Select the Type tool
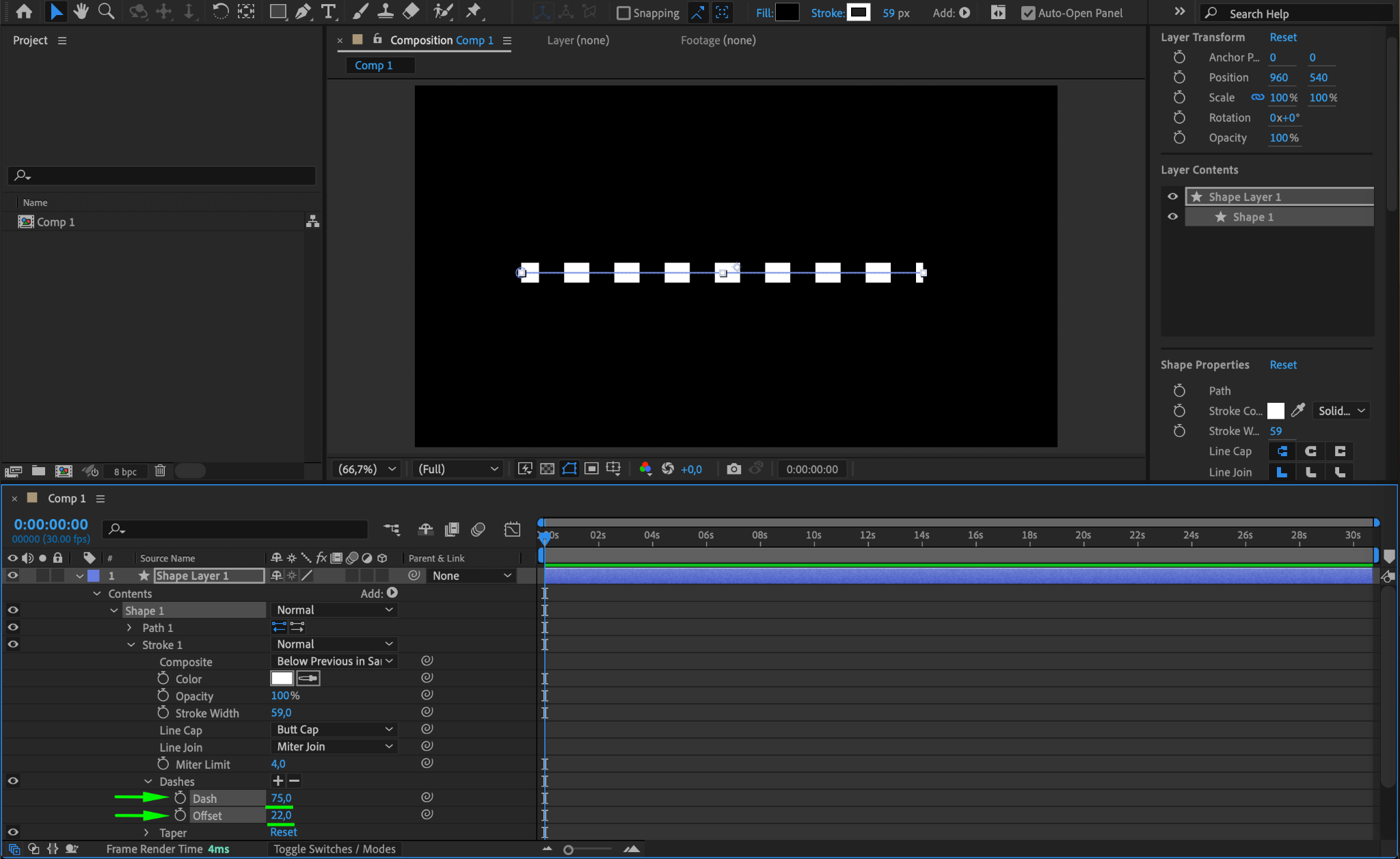 click(x=328, y=11)
